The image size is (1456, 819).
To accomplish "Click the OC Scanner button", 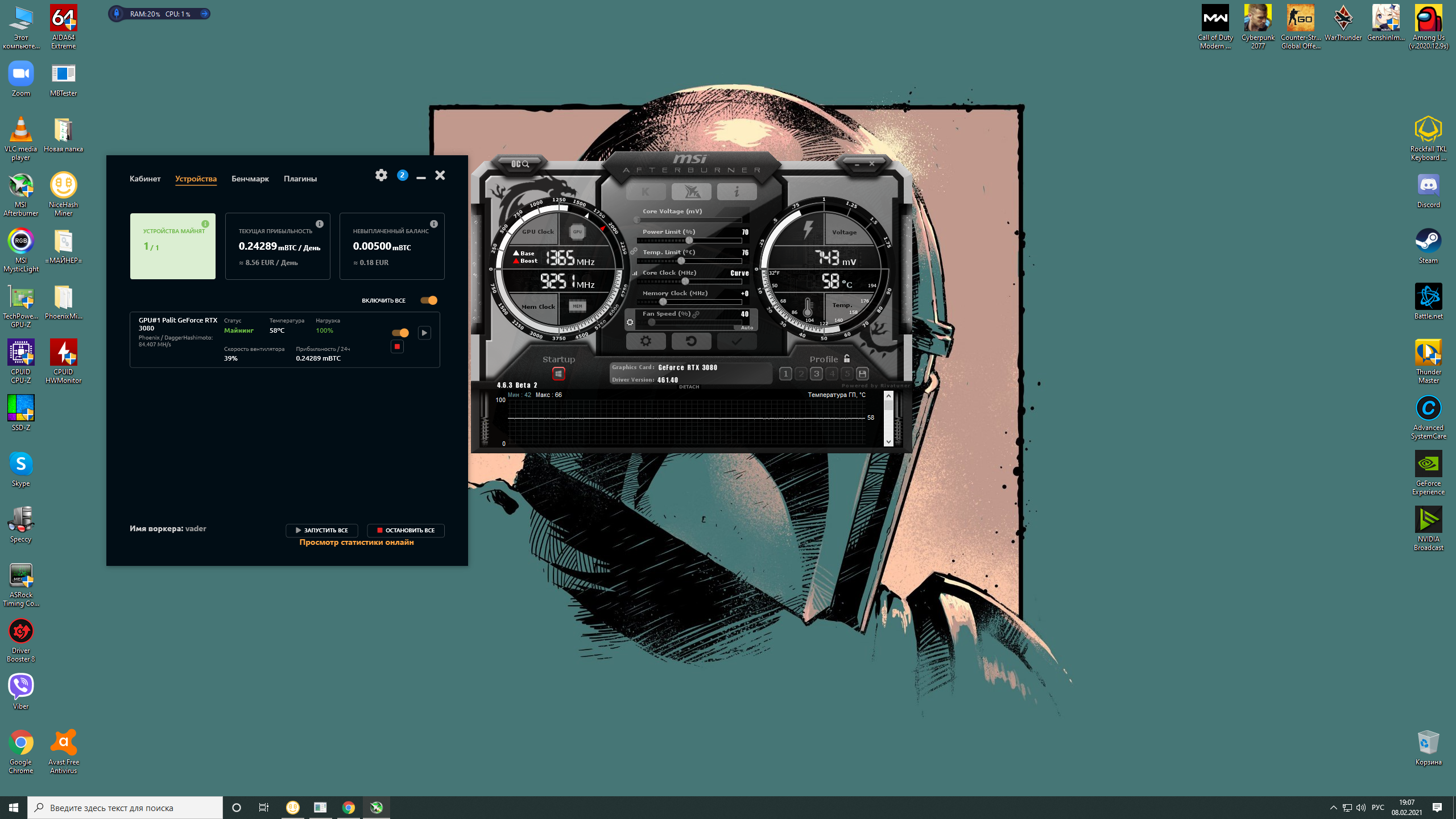I will click(519, 164).
